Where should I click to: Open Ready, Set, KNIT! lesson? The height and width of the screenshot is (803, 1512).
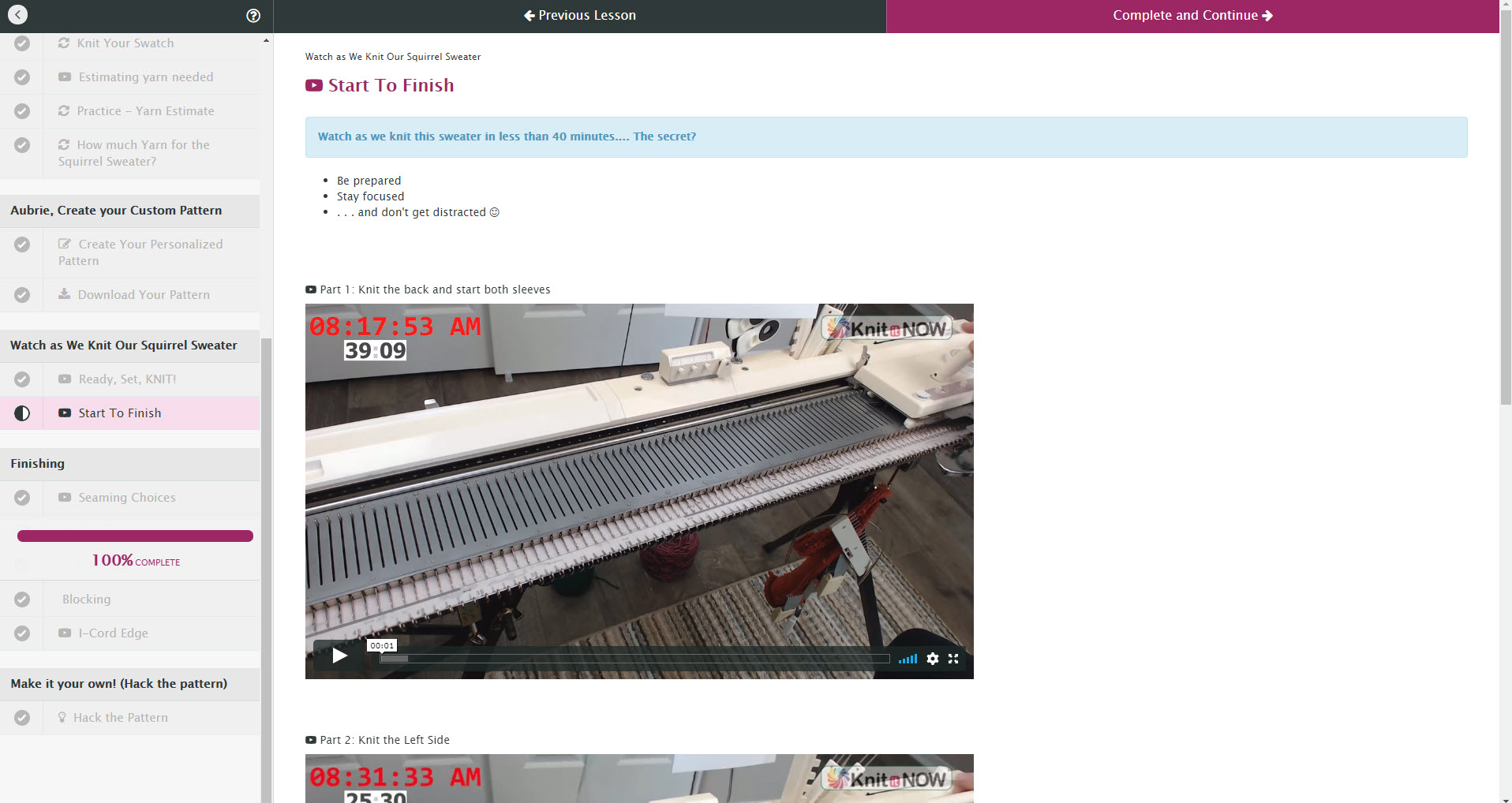pyautogui.click(x=127, y=379)
